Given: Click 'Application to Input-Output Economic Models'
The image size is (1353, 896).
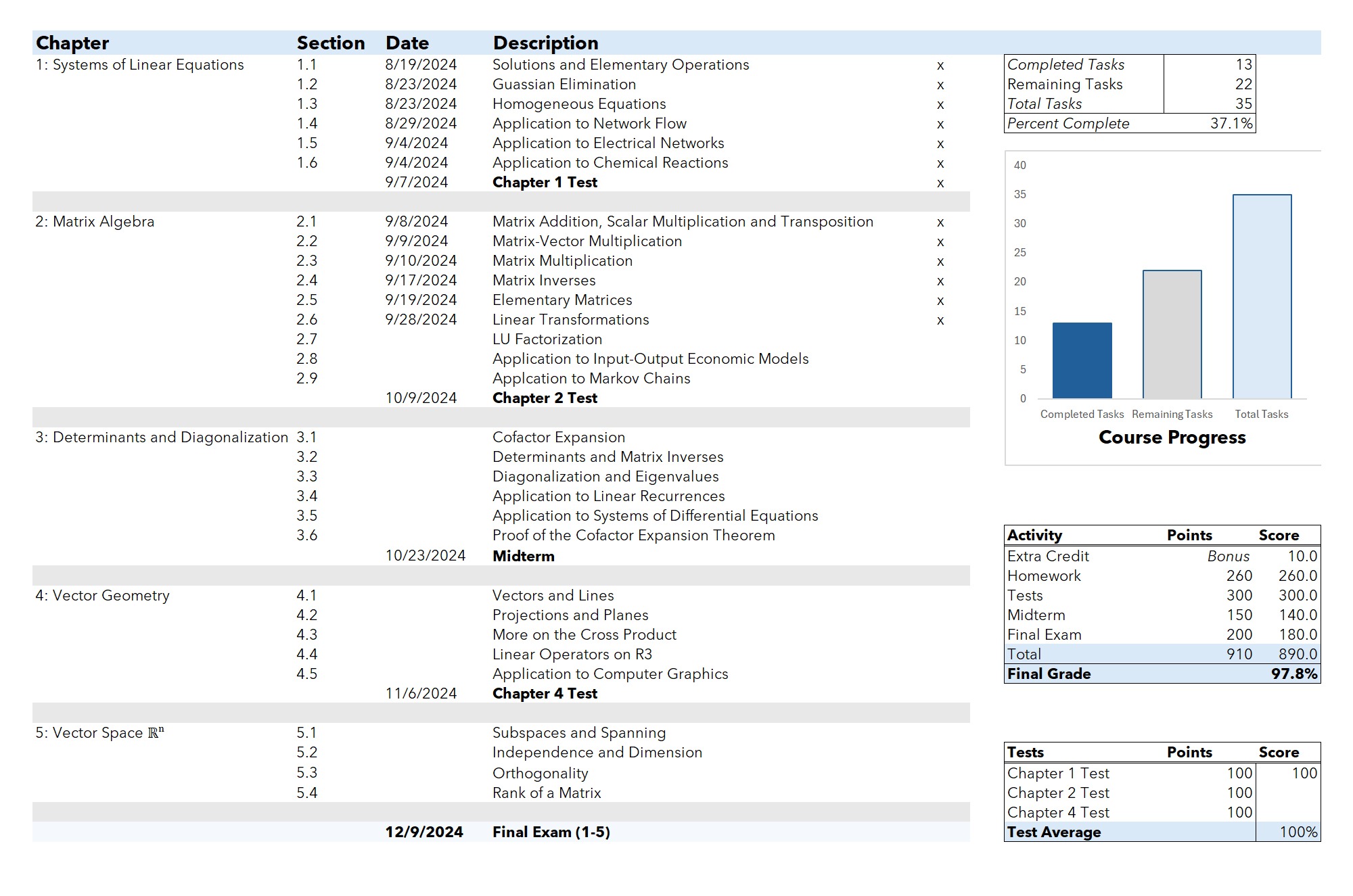Looking at the screenshot, I should 651,359.
